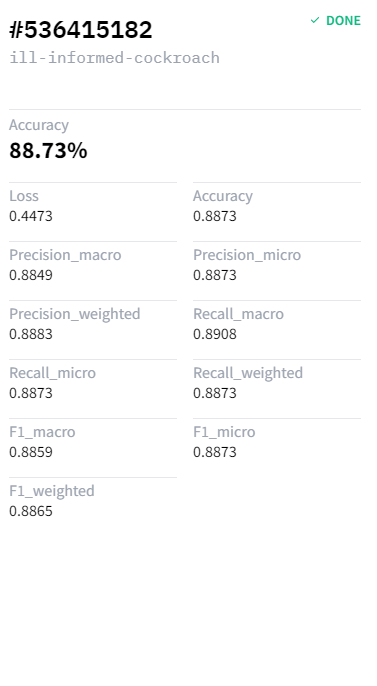The width and height of the screenshot is (377, 686).
Task: Click the Loss metric label
Action: [x=24, y=196]
